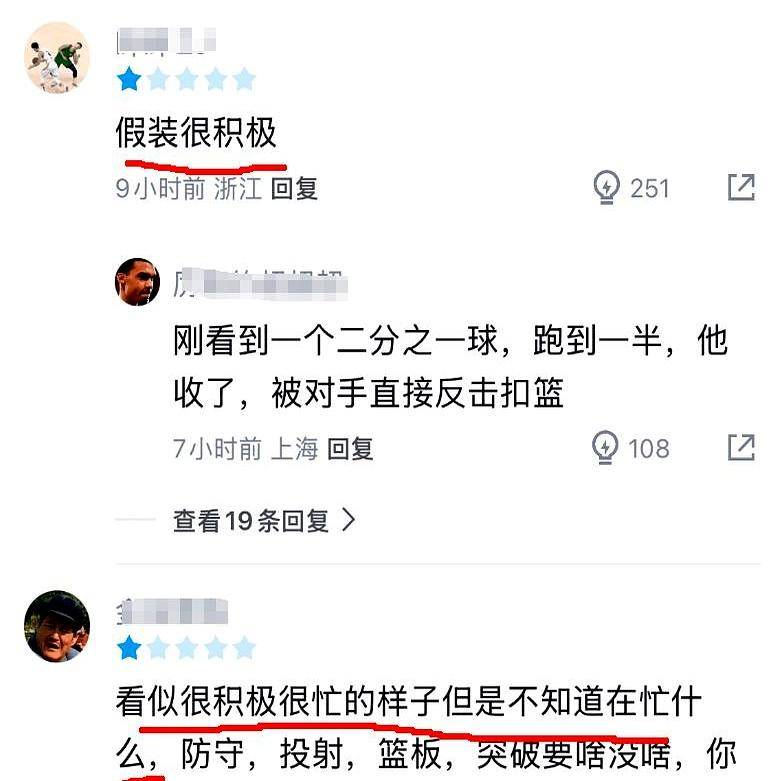Click the first star of the third review
The image size is (779, 781).
pos(130,648)
